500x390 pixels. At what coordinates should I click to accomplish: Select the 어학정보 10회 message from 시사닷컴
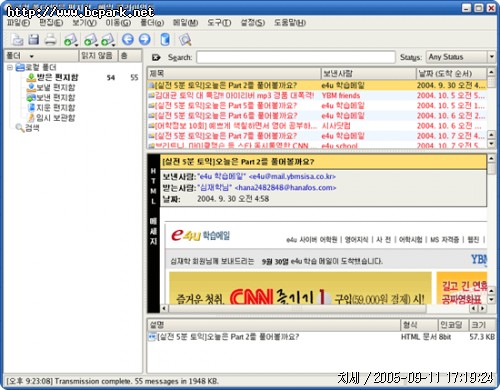(x=317, y=126)
